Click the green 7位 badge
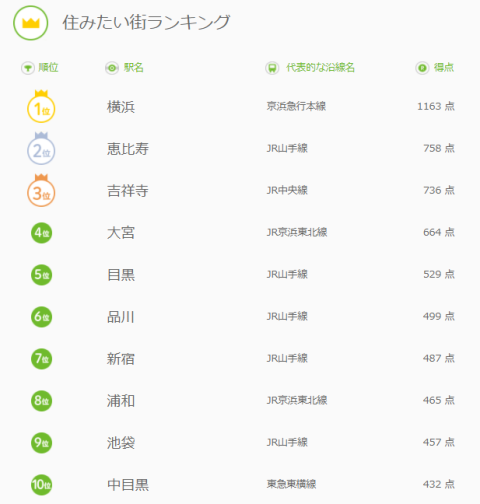Viewport: 480px width, 504px height. click(x=42, y=359)
